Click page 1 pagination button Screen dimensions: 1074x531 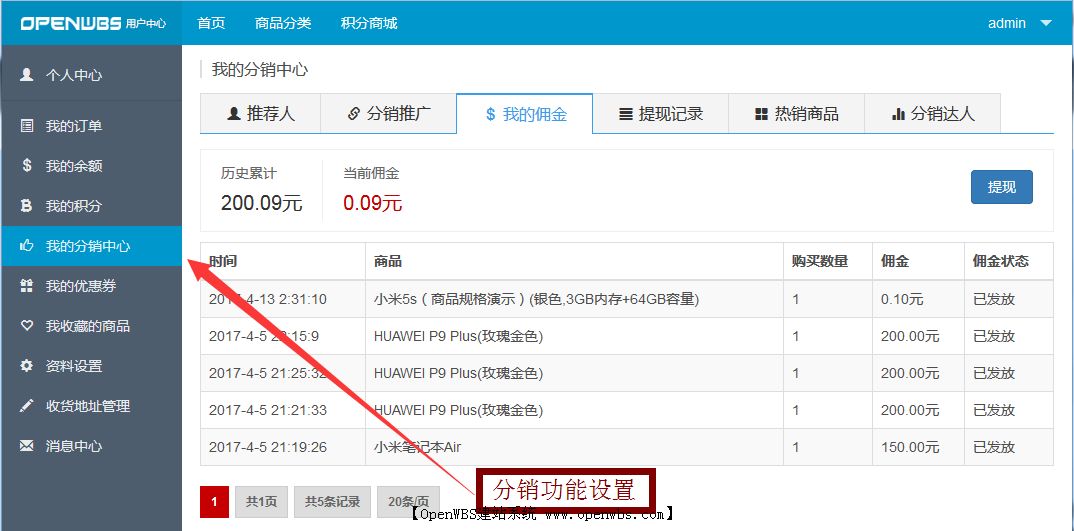point(214,502)
